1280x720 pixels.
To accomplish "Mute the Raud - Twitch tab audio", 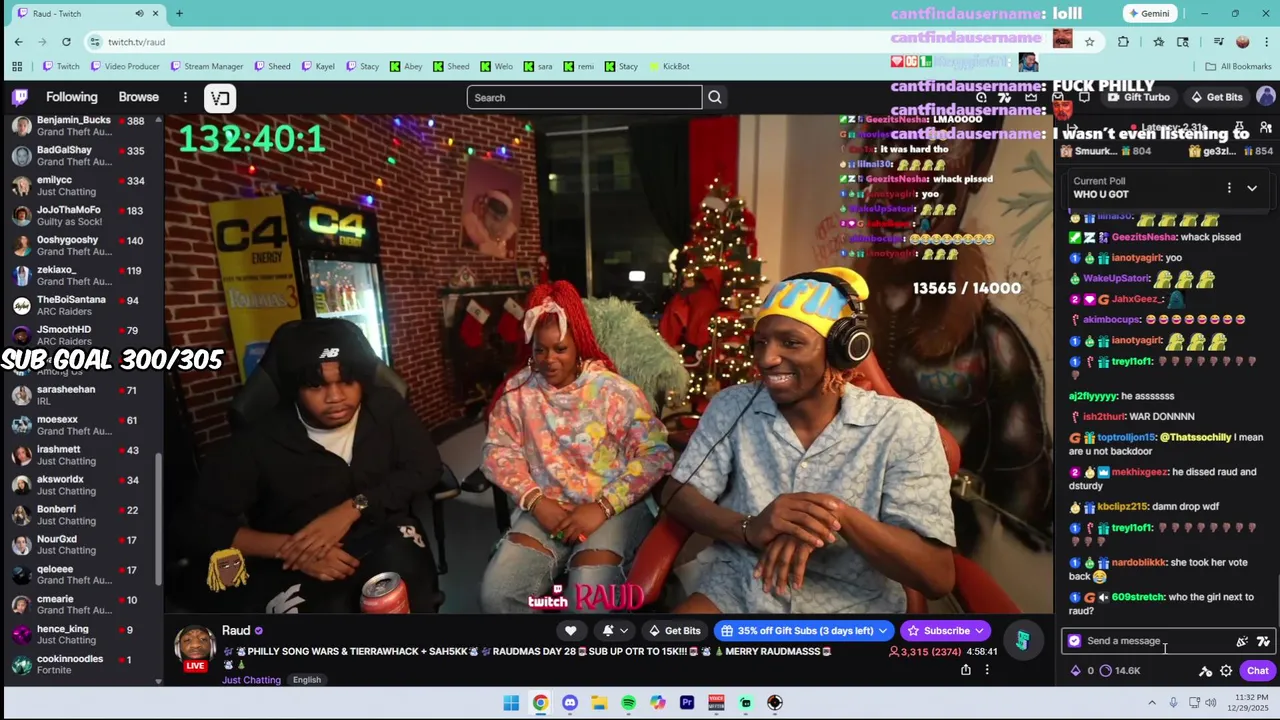I will (139, 13).
